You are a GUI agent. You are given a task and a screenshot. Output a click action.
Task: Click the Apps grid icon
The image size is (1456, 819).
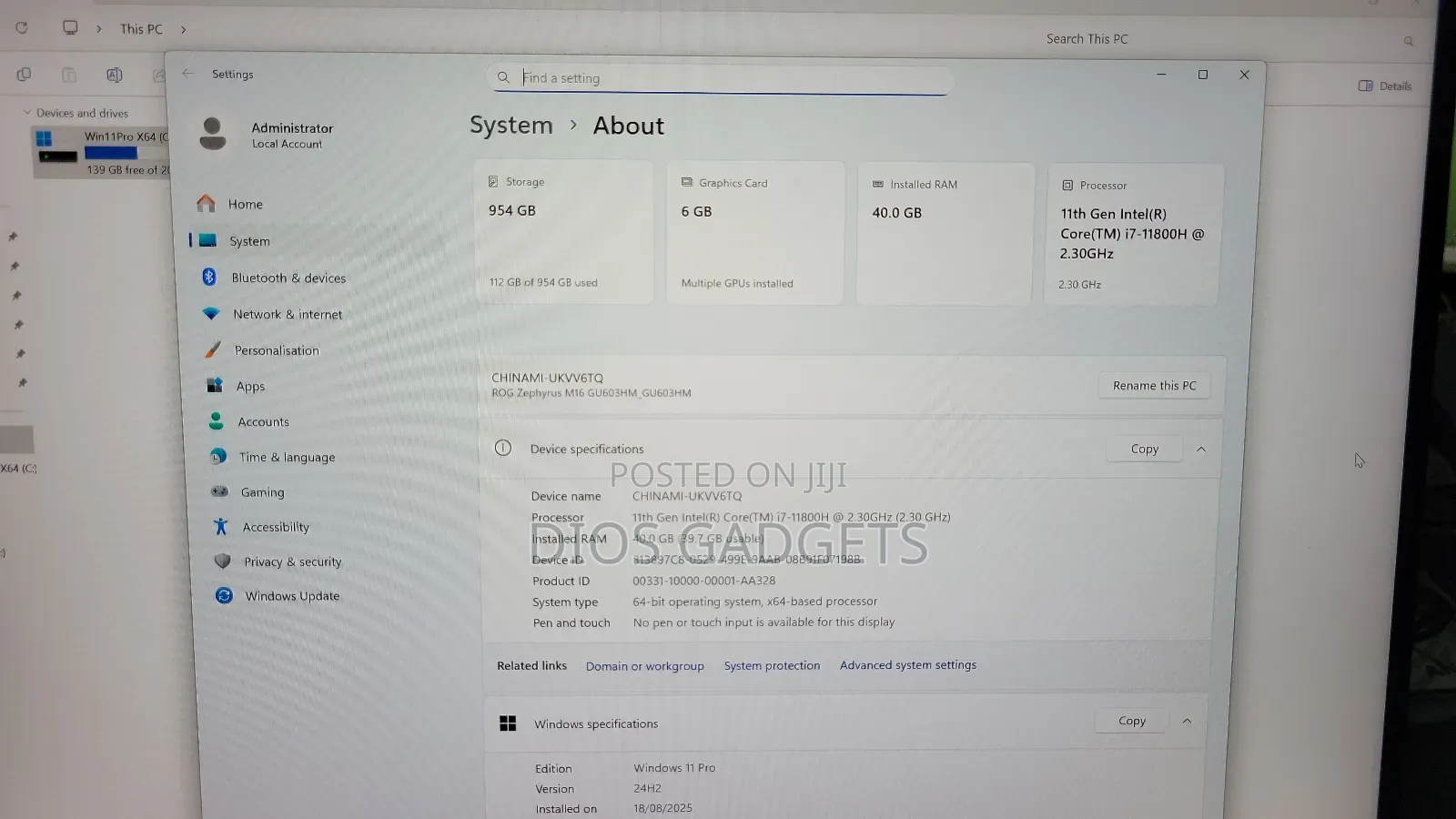215,385
